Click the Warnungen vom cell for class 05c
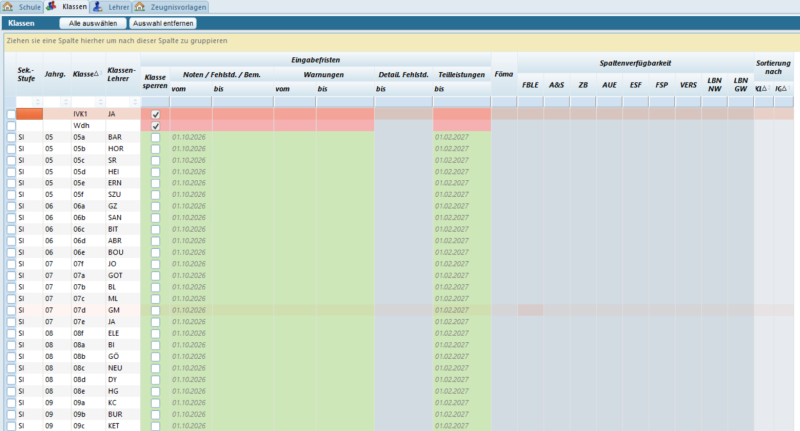This screenshot has width=800, height=431. 295,160
